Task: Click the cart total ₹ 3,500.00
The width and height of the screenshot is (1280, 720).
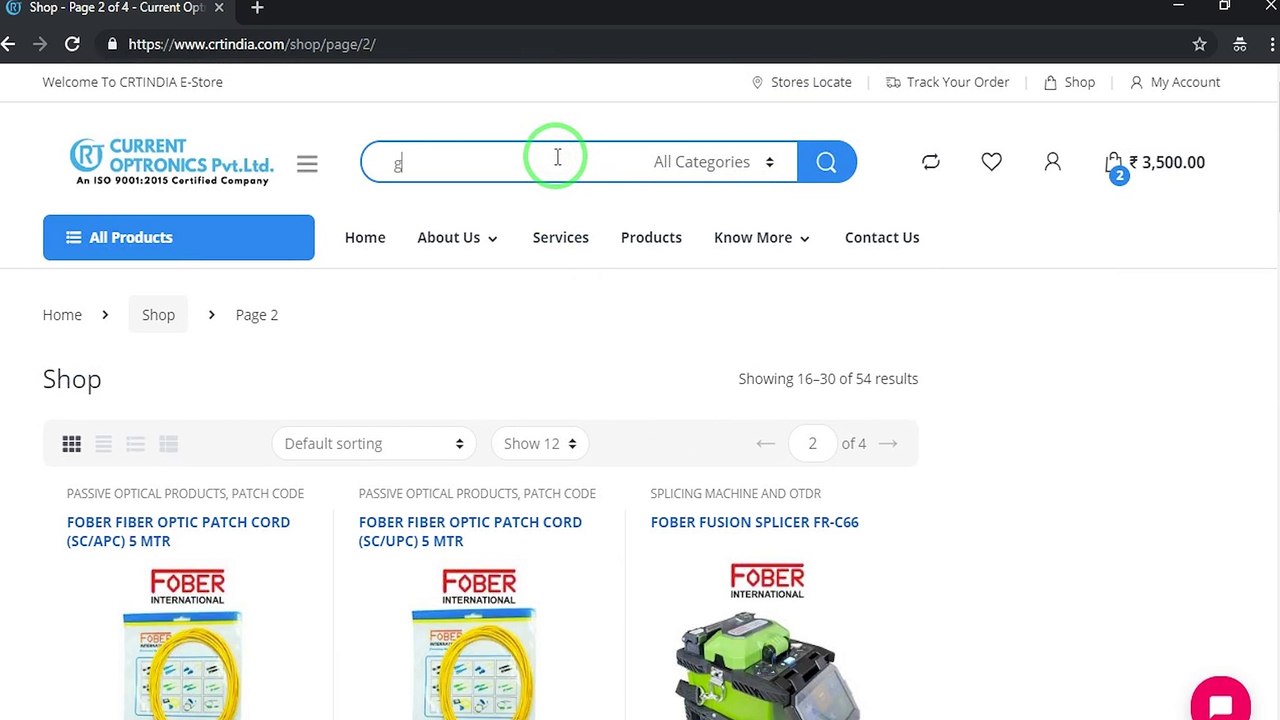Action: [1167, 162]
